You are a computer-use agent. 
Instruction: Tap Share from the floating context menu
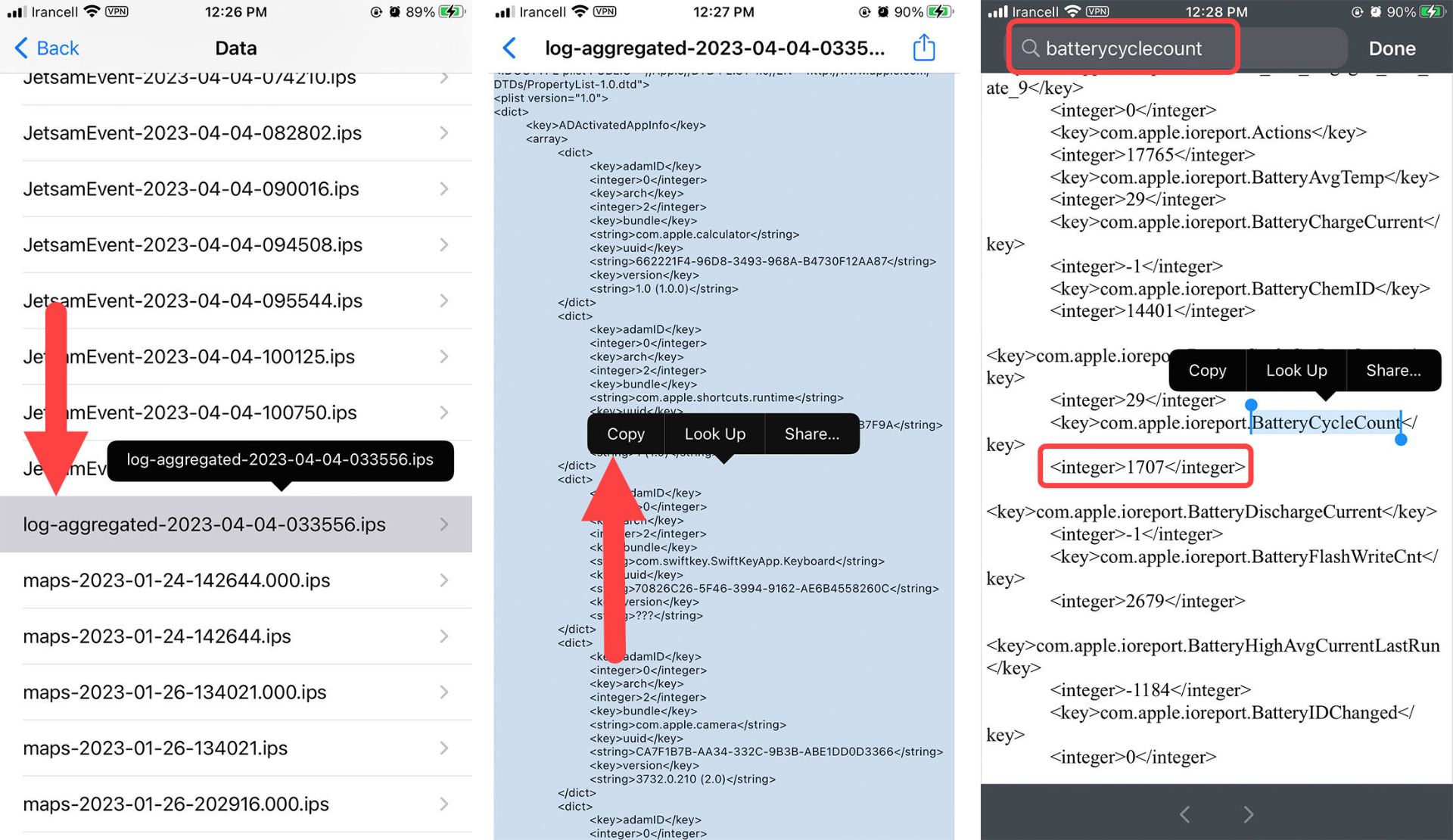811,434
